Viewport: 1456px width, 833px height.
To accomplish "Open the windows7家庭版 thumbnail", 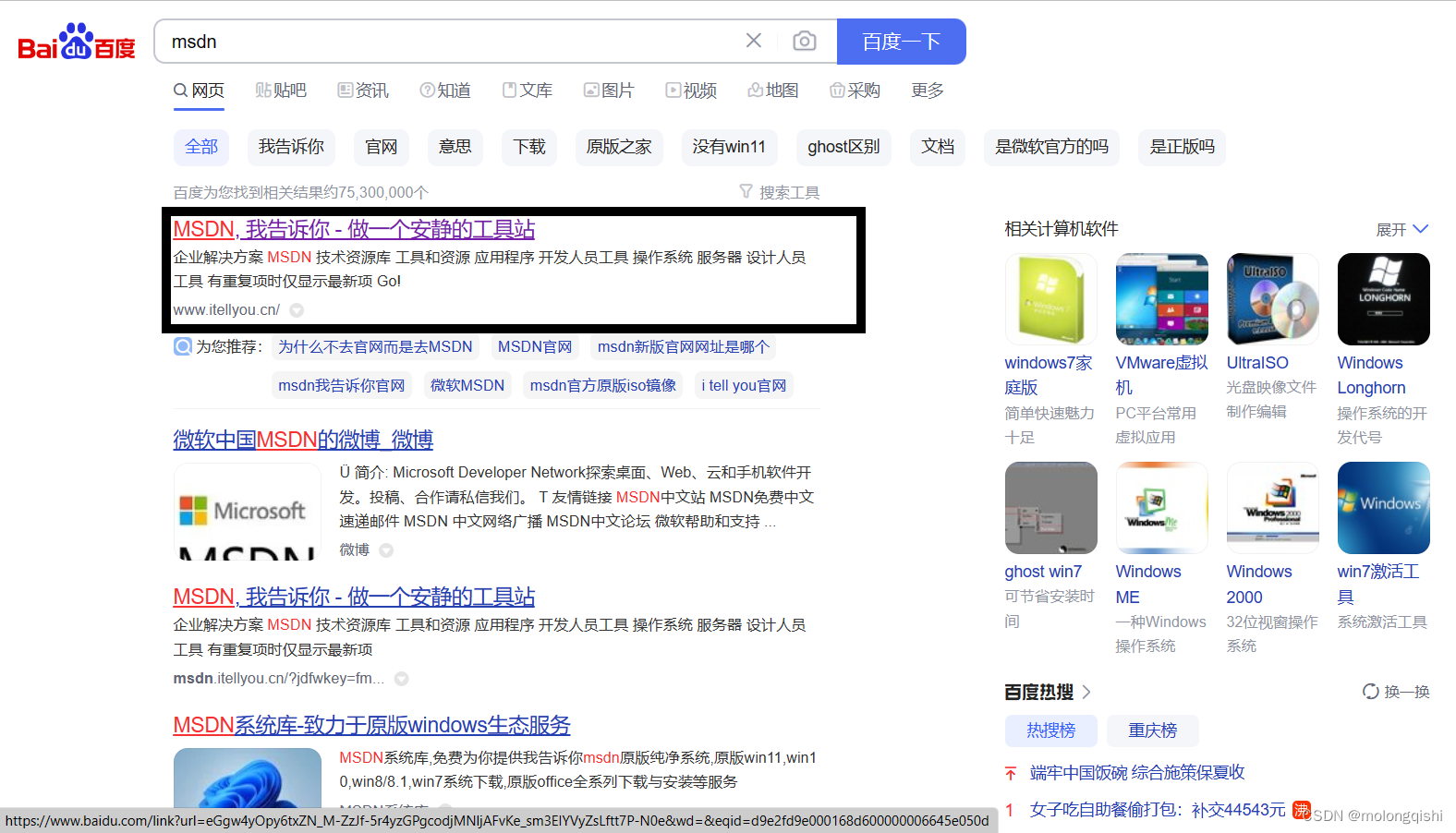I will click(1051, 299).
